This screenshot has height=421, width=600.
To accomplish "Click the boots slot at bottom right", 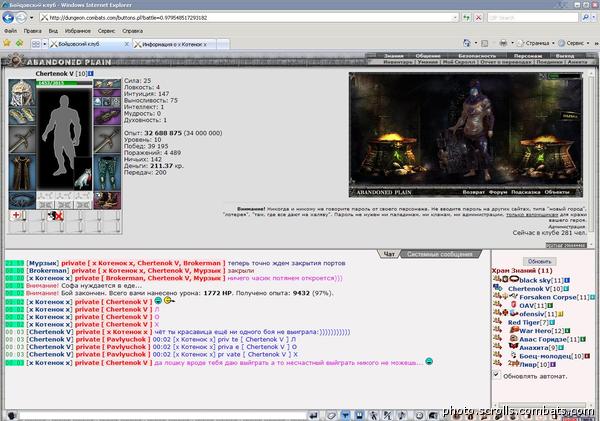I will pyautogui.click(x=107, y=200).
